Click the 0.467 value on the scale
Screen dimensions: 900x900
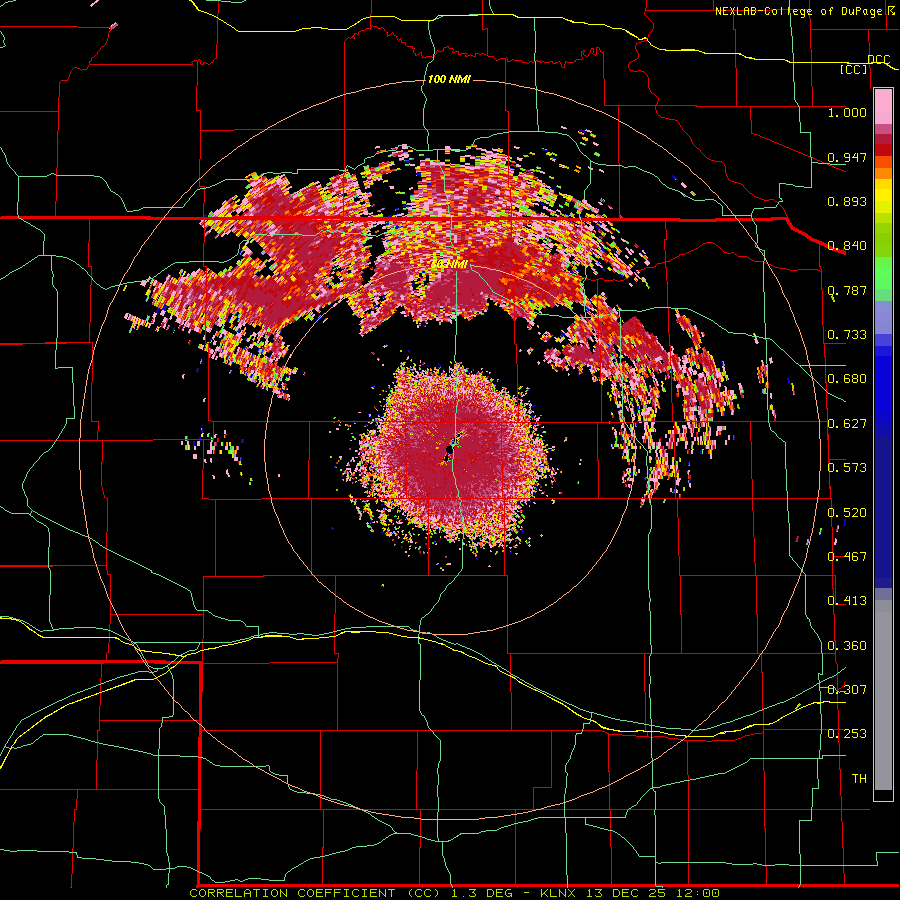(x=847, y=557)
